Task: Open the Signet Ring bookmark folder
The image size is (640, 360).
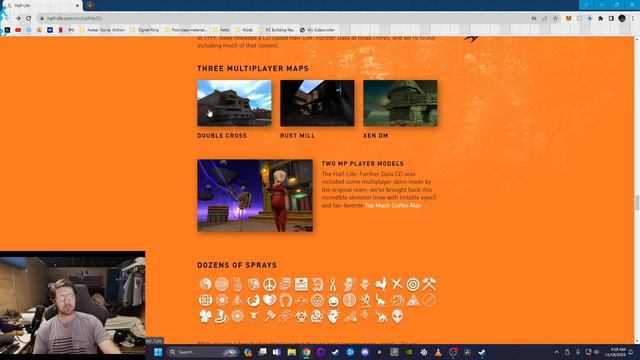Action: click(x=145, y=30)
